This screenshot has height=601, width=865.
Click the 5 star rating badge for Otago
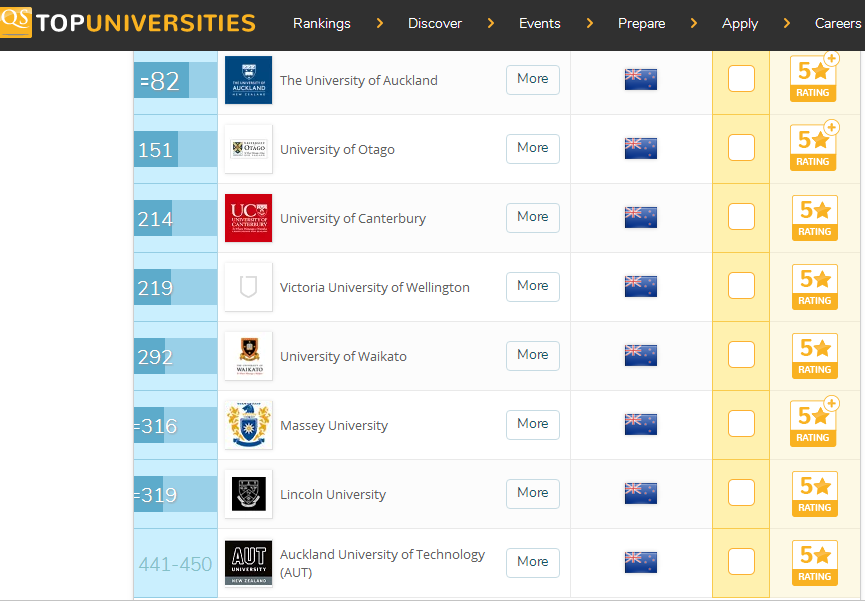pyautogui.click(x=813, y=148)
